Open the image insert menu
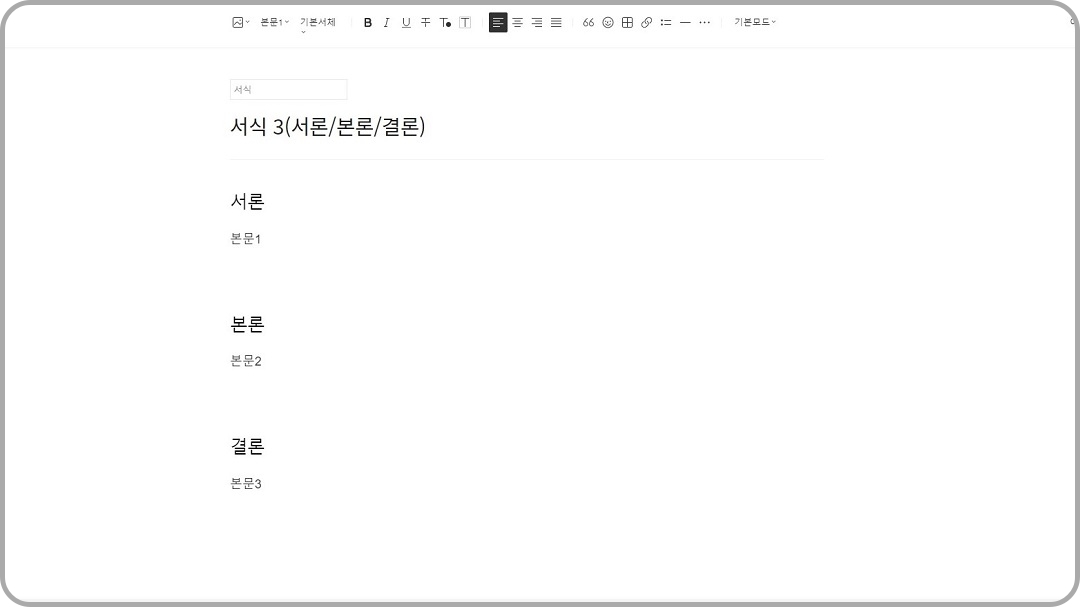Viewport: 1080px width, 607px height. (237, 22)
